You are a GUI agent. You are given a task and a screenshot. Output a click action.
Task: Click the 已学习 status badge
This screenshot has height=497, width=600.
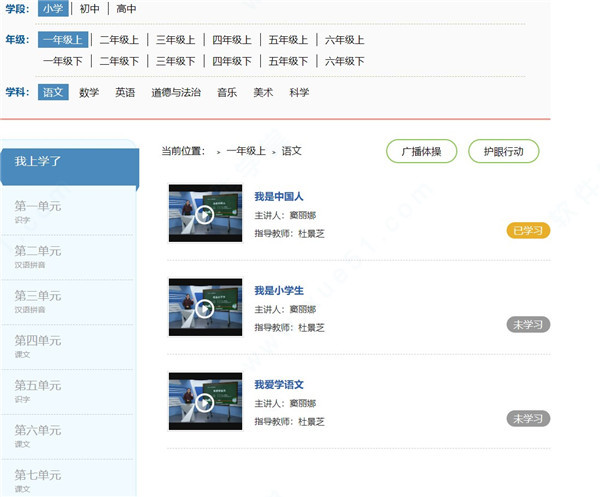click(528, 230)
